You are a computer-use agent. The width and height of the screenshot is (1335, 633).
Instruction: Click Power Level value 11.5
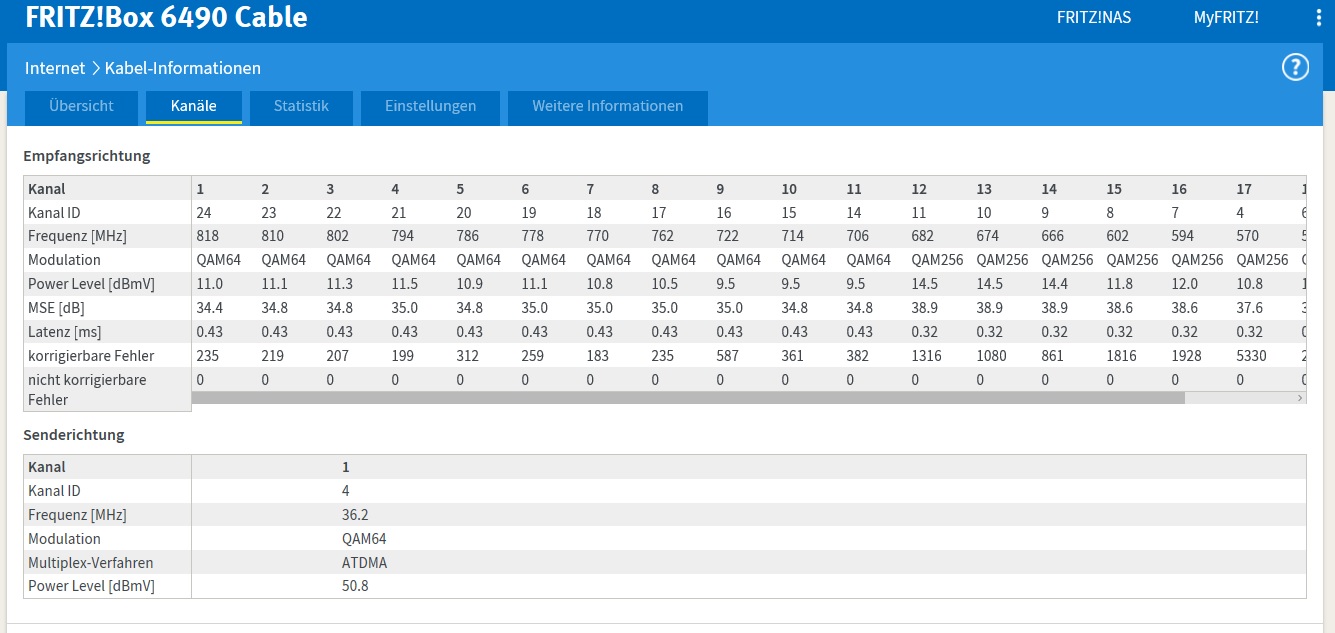(x=405, y=285)
